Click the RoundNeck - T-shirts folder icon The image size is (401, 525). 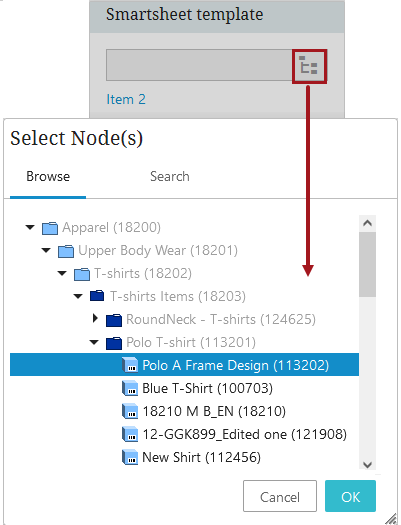[x=114, y=320]
